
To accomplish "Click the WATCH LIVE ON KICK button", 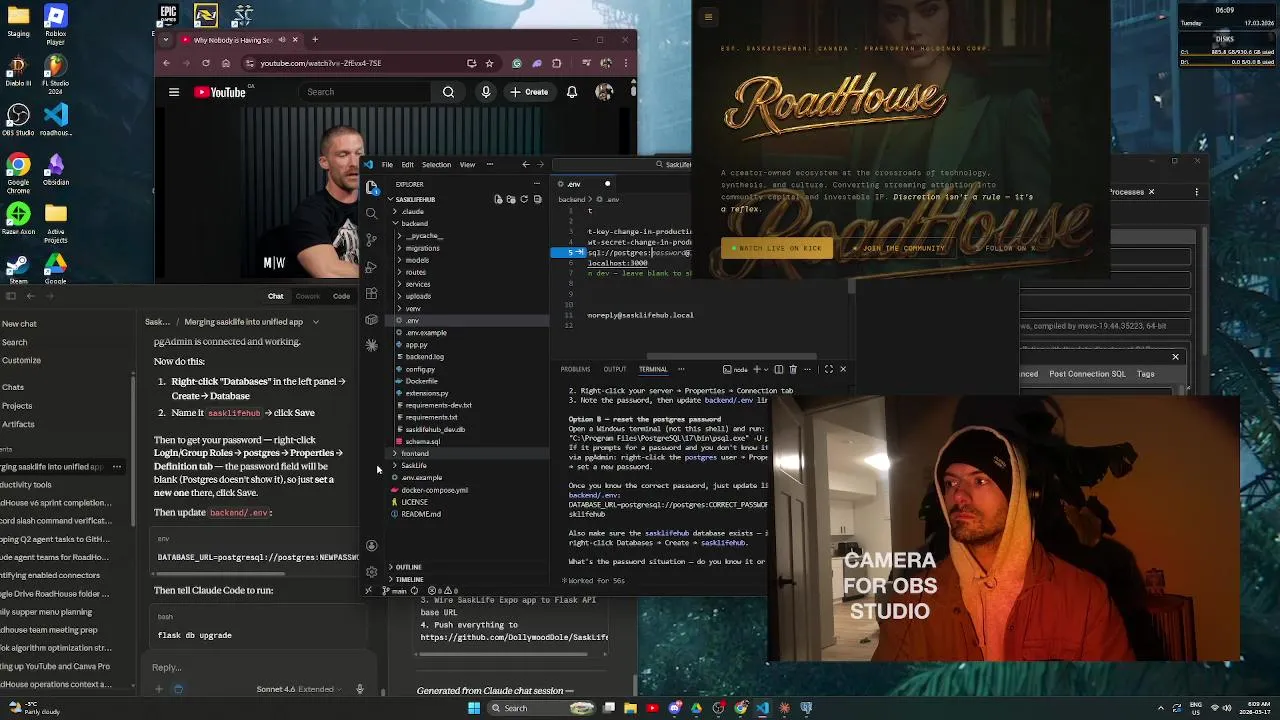I will 777,248.
